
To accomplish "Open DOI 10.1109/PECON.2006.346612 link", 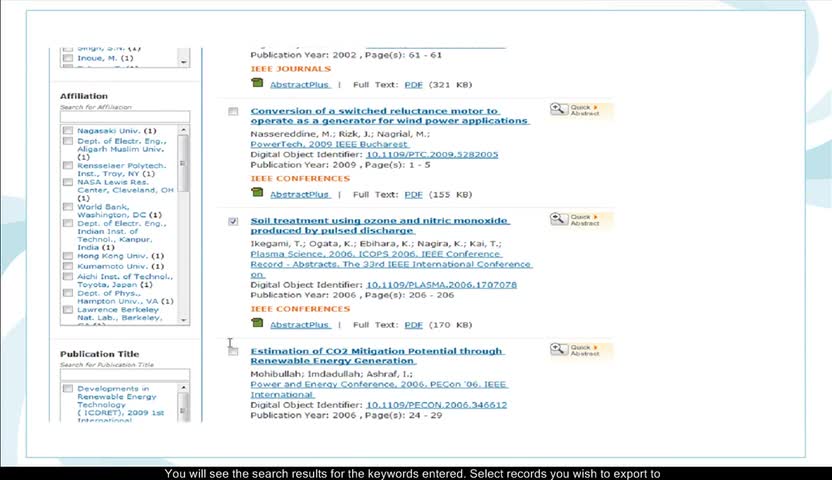I will 436,405.
